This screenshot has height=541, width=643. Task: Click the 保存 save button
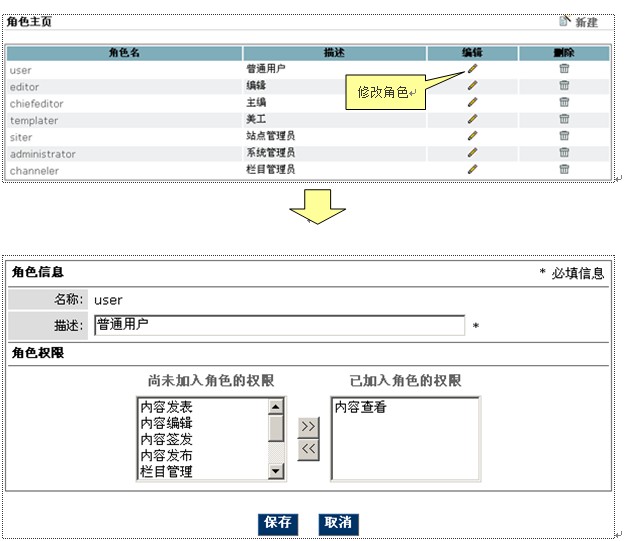click(278, 523)
